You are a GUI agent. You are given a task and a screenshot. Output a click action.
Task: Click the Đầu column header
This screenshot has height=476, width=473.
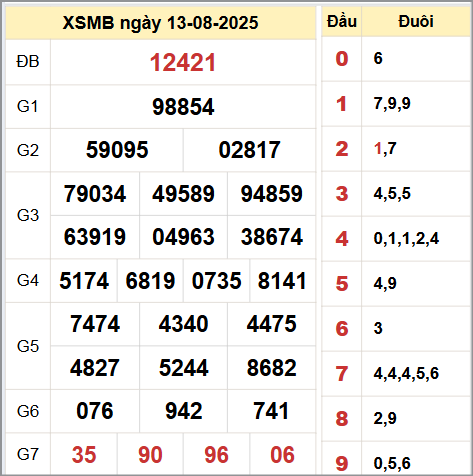coord(342,21)
